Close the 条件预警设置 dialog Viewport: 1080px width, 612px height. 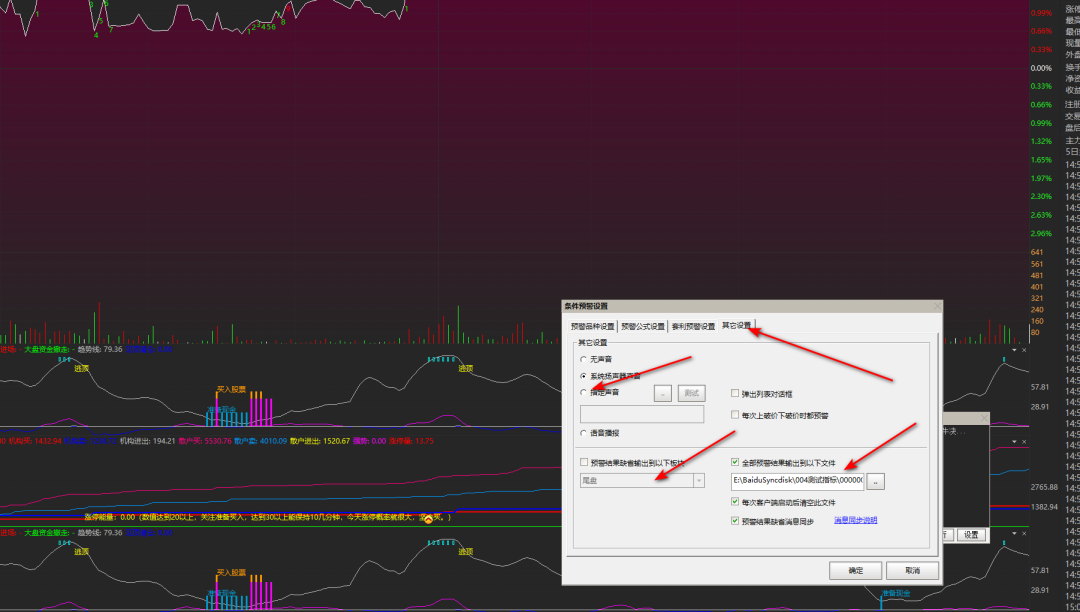pos(936,306)
